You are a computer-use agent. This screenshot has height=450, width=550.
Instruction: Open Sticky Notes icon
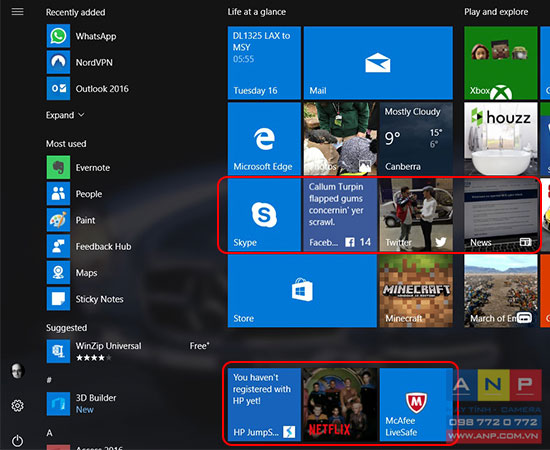point(58,299)
